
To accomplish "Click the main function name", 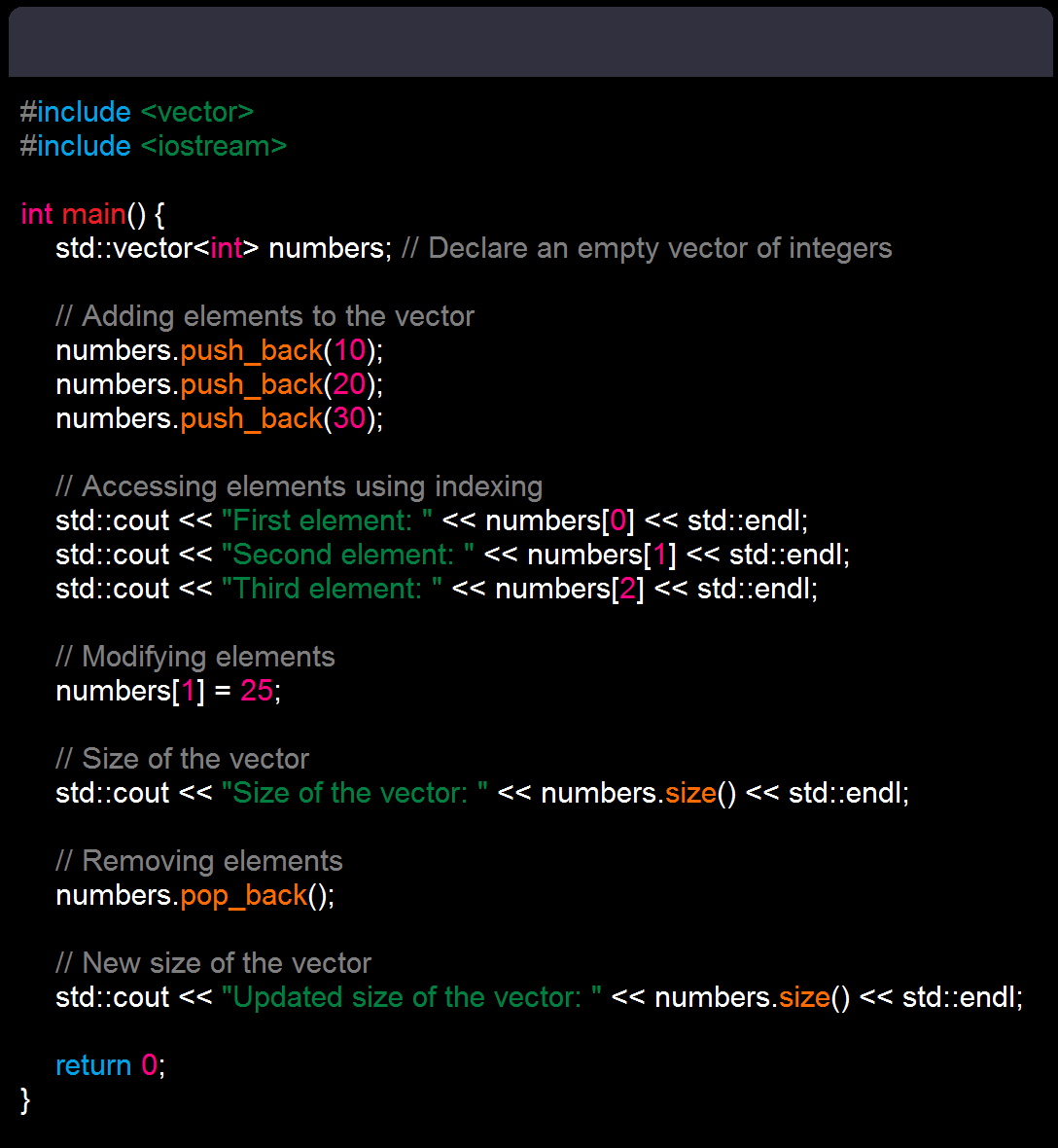I will [x=93, y=214].
